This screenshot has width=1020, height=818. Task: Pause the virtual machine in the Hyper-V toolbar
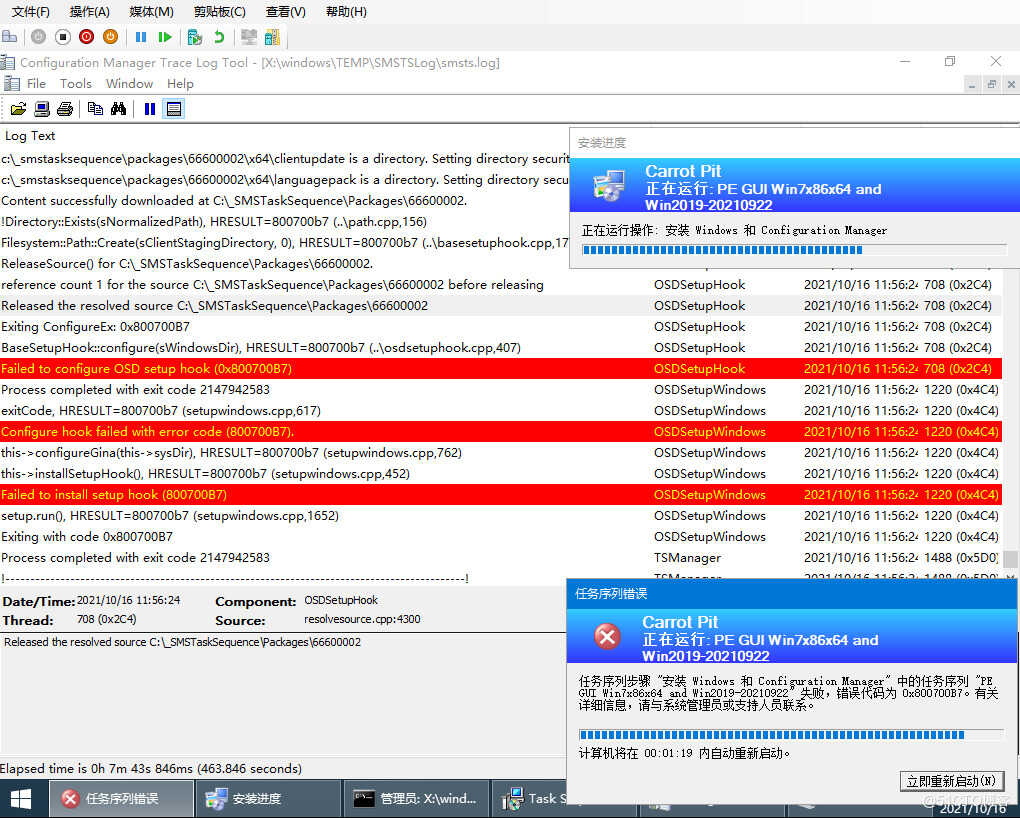tap(141, 37)
